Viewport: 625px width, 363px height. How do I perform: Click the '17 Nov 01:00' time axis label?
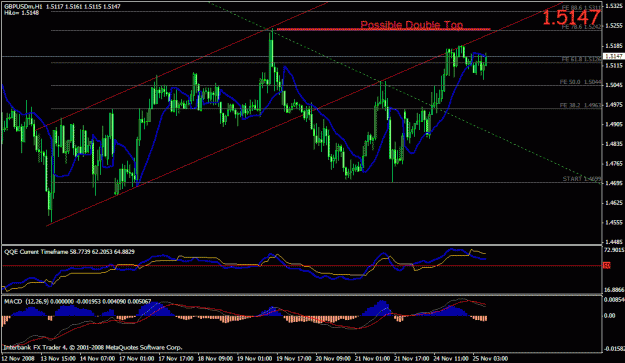(136, 358)
